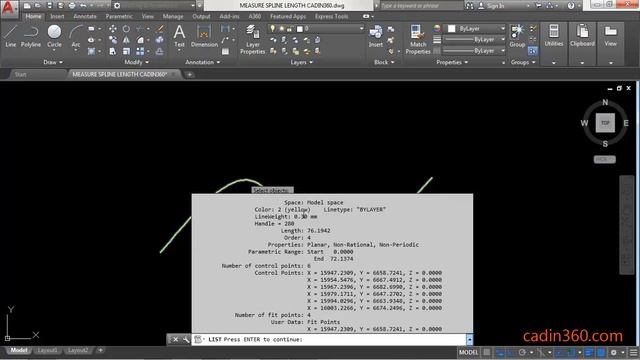Switch to the Start file tab

20,74
